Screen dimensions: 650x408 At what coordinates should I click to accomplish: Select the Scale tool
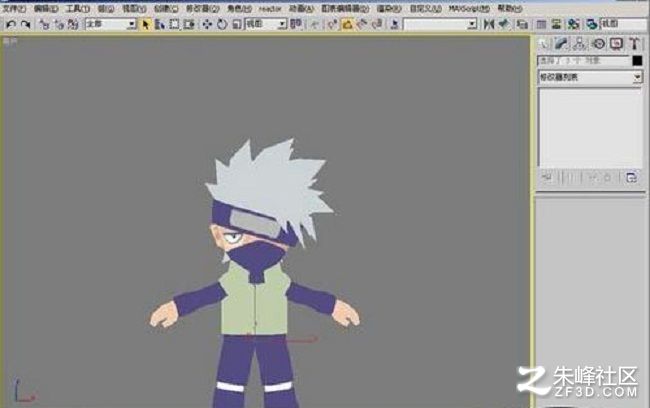pos(236,24)
